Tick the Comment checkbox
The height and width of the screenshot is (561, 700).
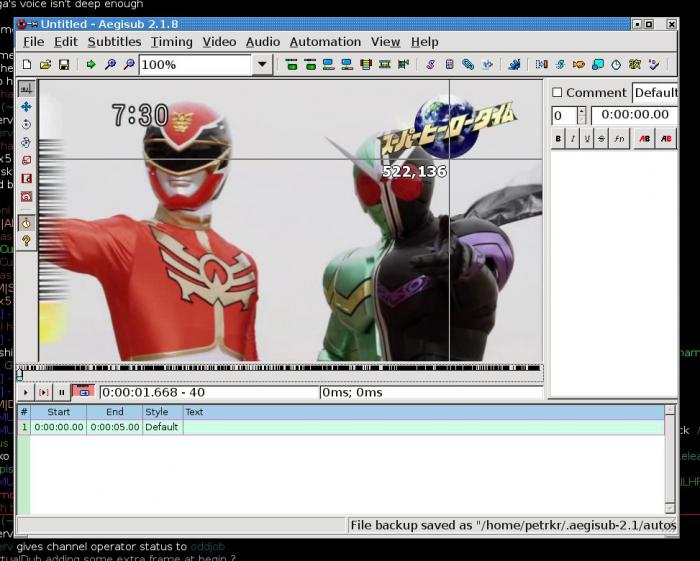point(557,92)
